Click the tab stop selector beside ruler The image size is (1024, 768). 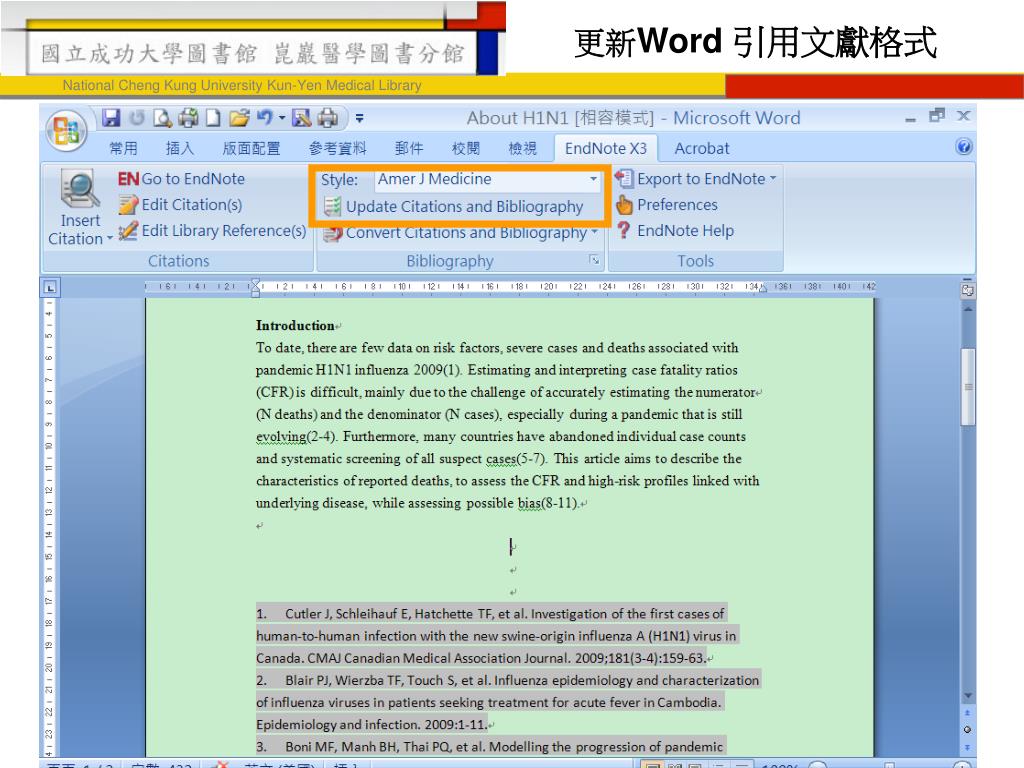[50, 287]
